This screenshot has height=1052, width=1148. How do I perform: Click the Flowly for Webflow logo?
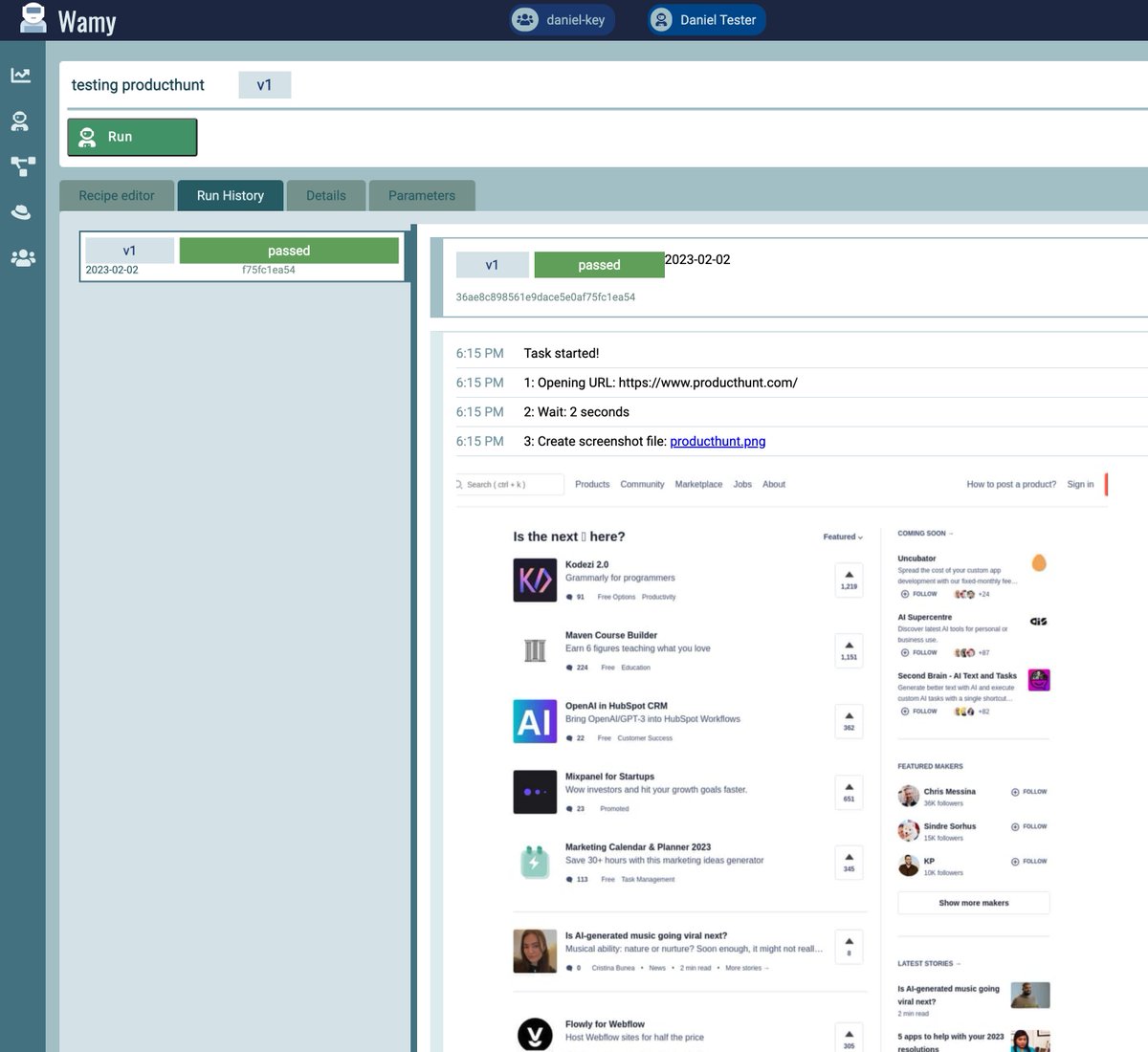coord(535,1035)
